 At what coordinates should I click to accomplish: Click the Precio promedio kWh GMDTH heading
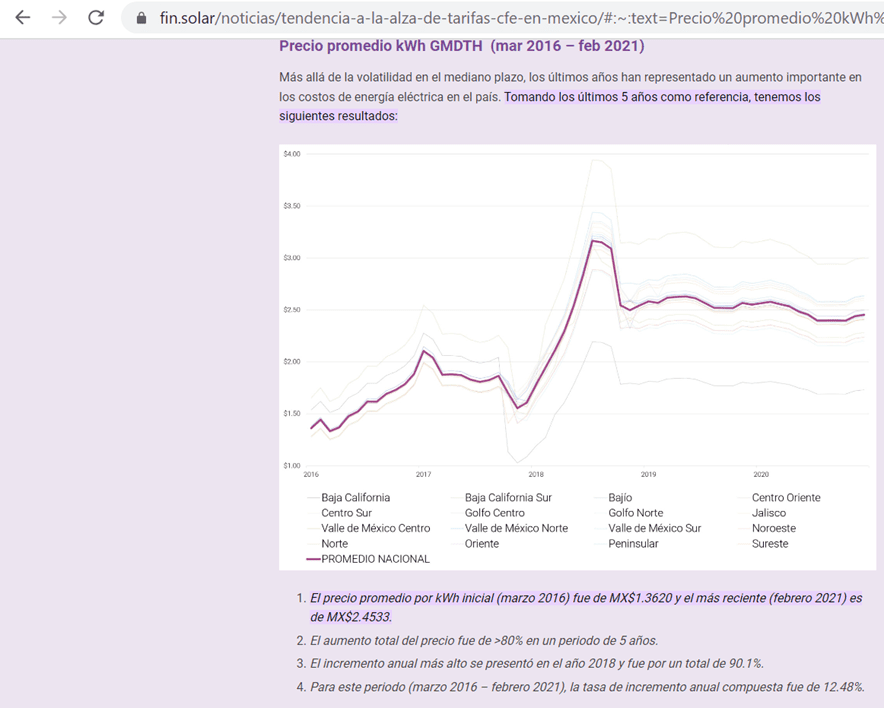pos(461,46)
